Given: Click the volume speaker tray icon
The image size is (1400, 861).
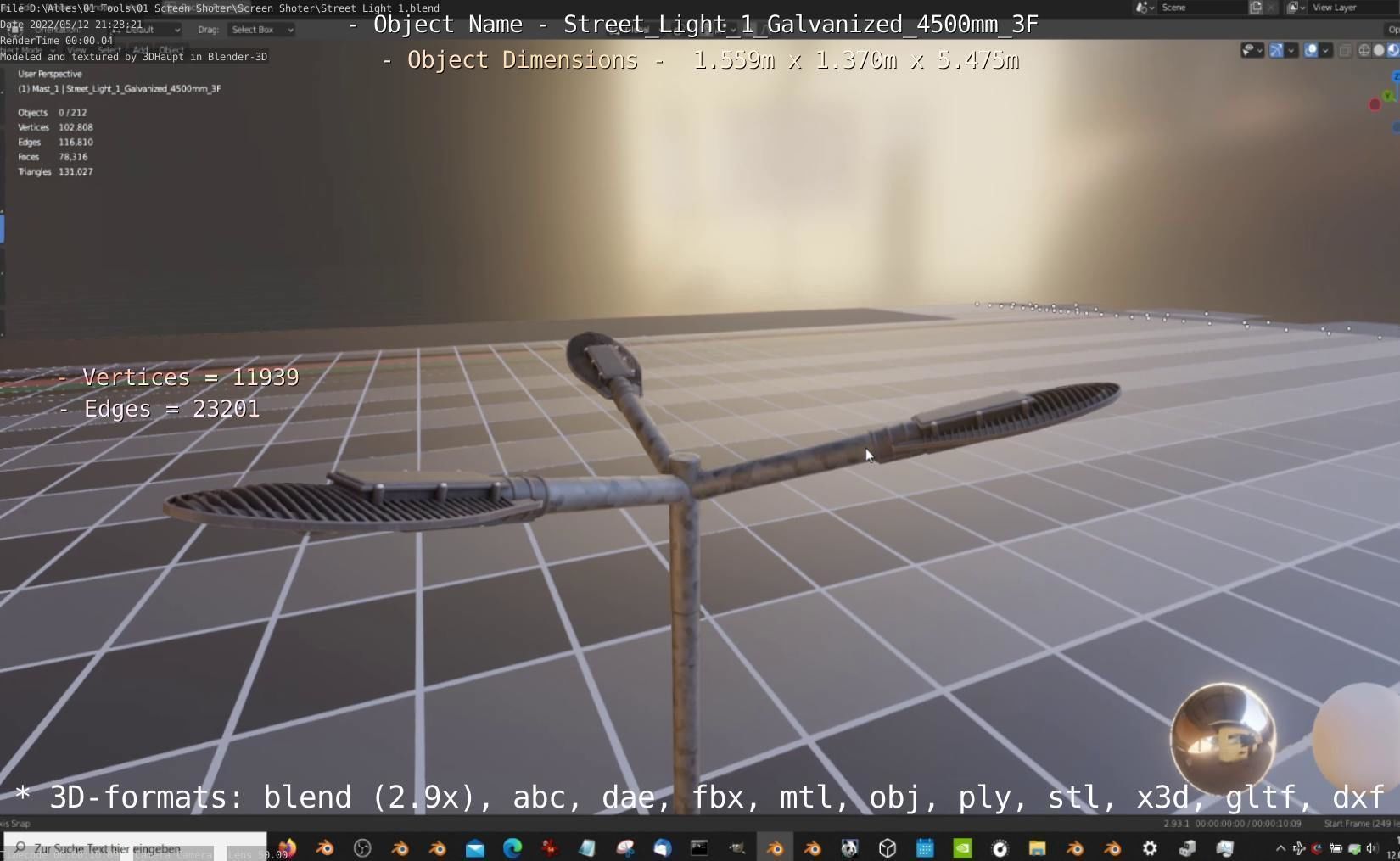Looking at the screenshot, I should (x=1371, y=847).
